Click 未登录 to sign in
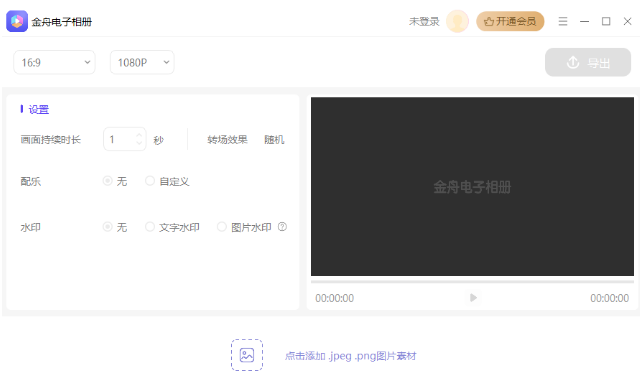This screenshot has height=372, width=640. pyautogui.click(x=424, y=22)
